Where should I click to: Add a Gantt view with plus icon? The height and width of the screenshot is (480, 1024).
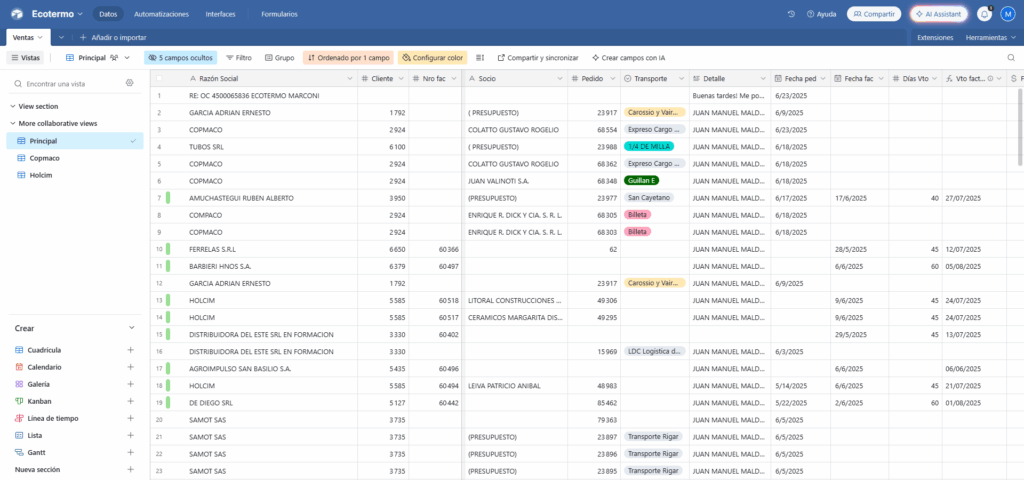pos(131,452)
